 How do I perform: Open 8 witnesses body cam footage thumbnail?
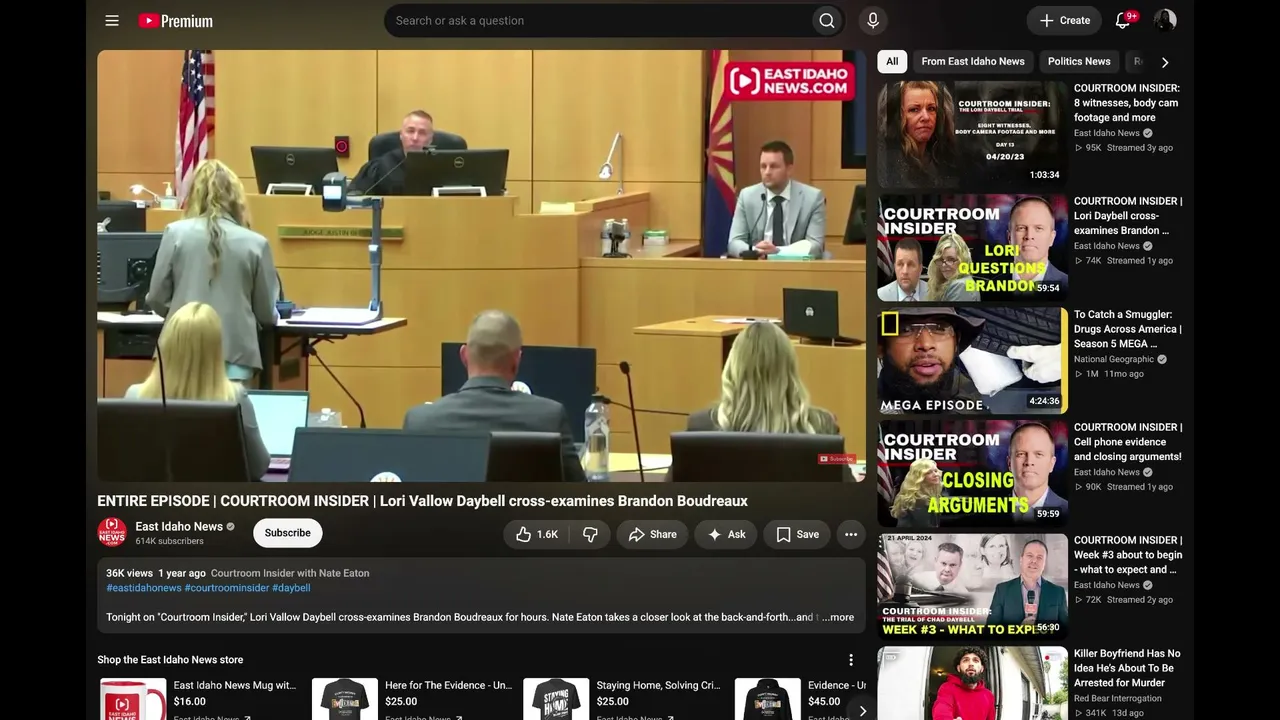coord(972,134)
